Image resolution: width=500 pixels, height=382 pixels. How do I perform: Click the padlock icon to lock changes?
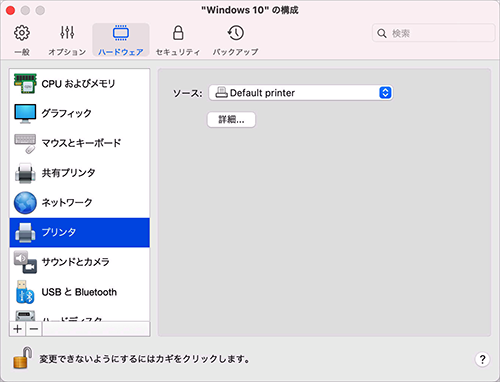23,358
